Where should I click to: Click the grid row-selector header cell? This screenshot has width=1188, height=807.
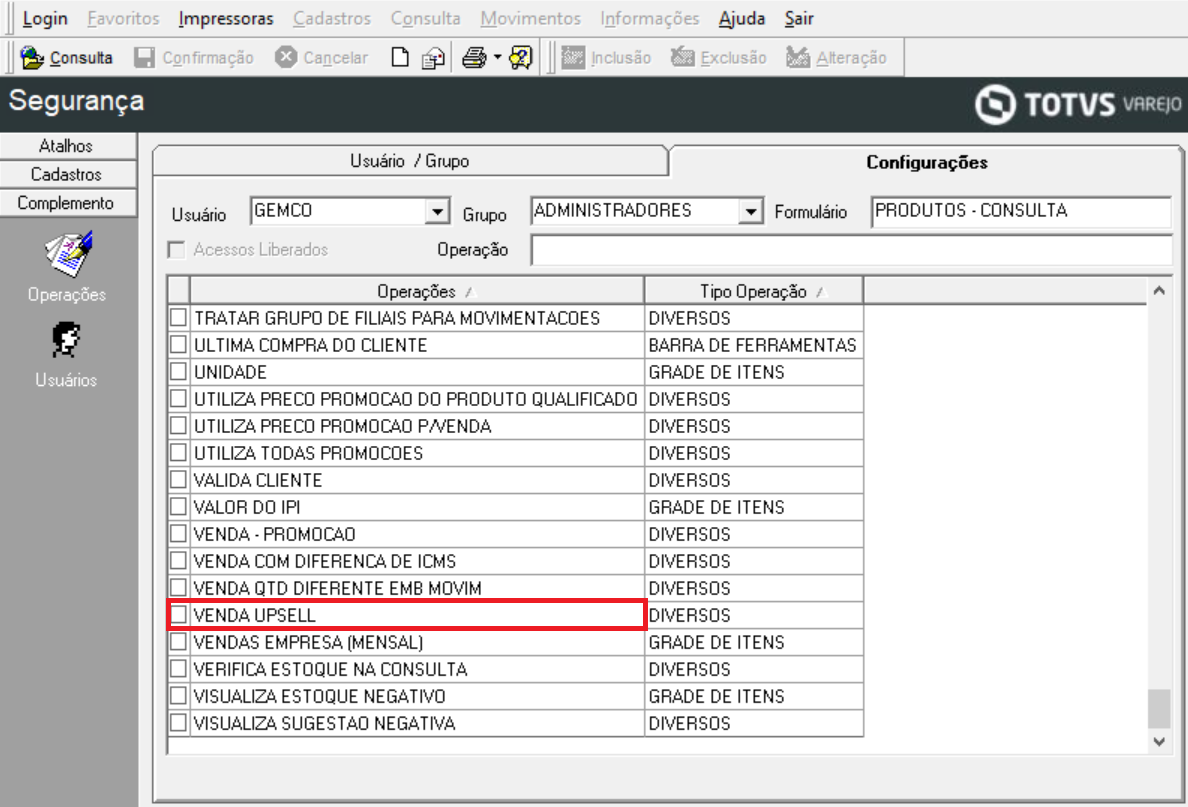(x=179, y=291)
